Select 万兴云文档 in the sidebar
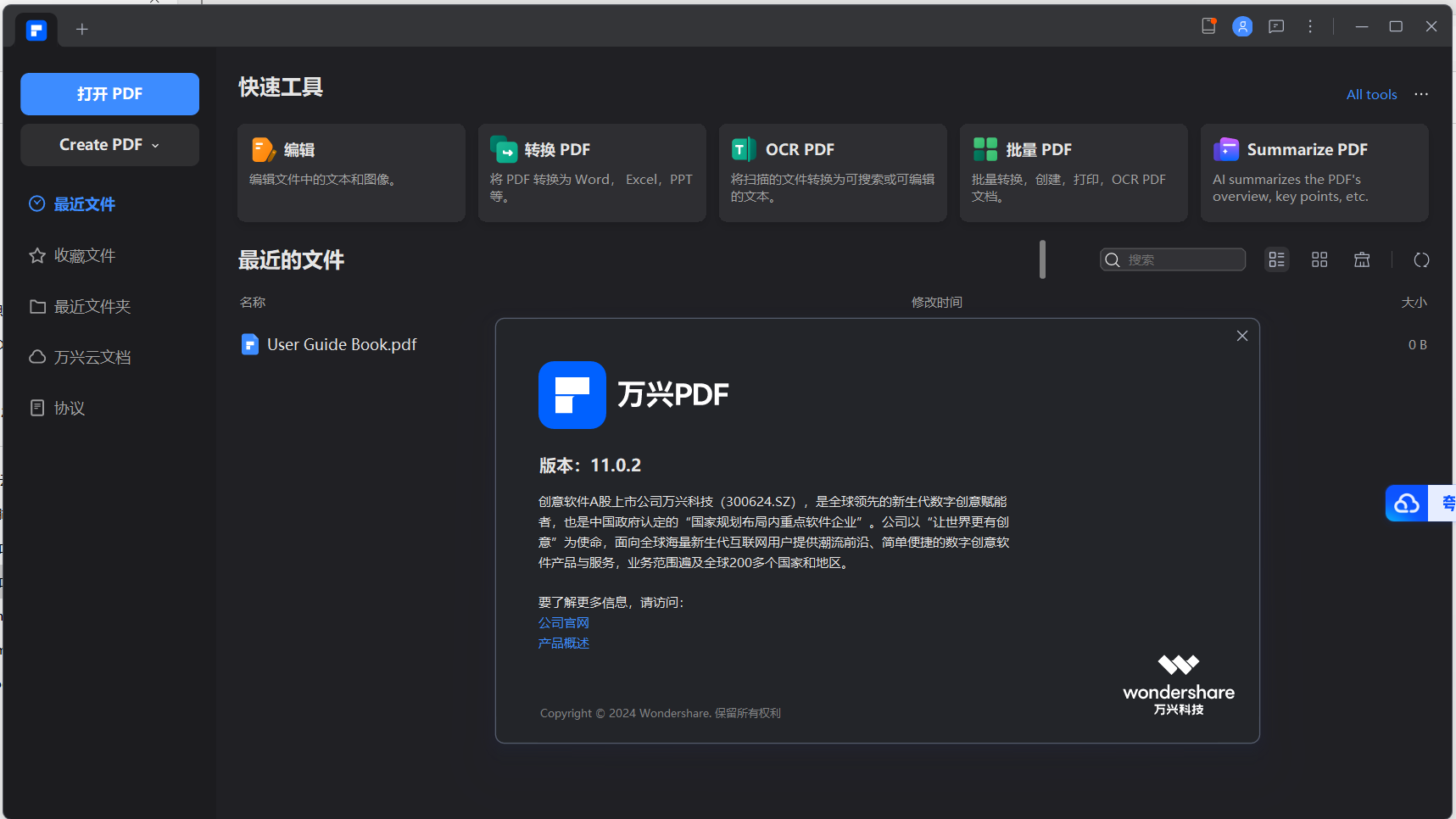This screenshot has height=819, width=1456. 92,357
